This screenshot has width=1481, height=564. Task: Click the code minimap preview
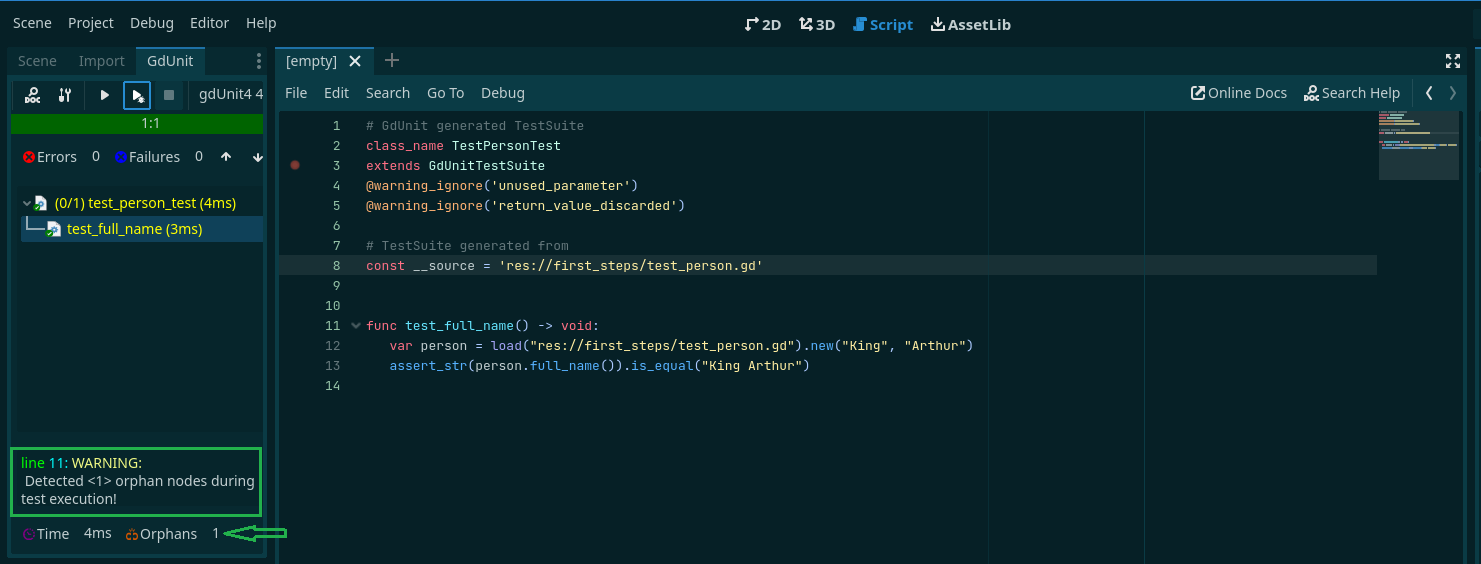(1418, 146)
